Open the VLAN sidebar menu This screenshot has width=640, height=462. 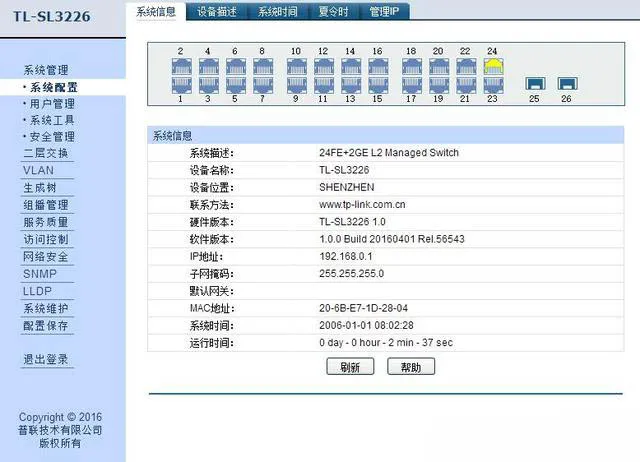(38, 170)
